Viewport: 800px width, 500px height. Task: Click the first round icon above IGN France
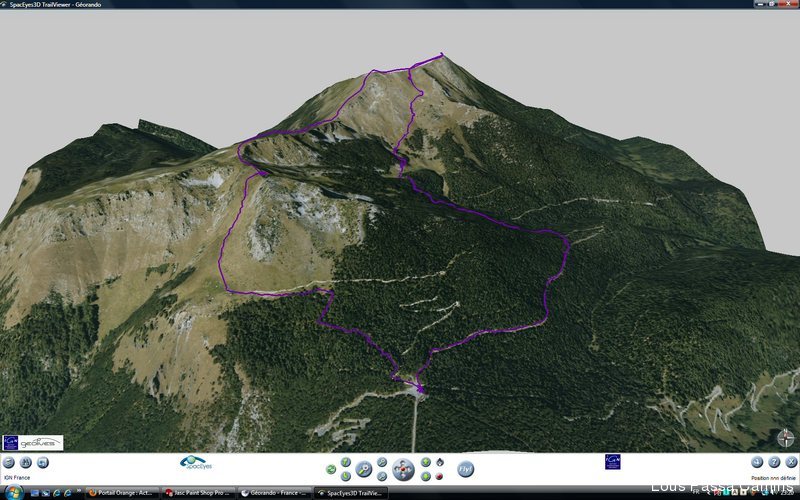(x=9, y=463)
